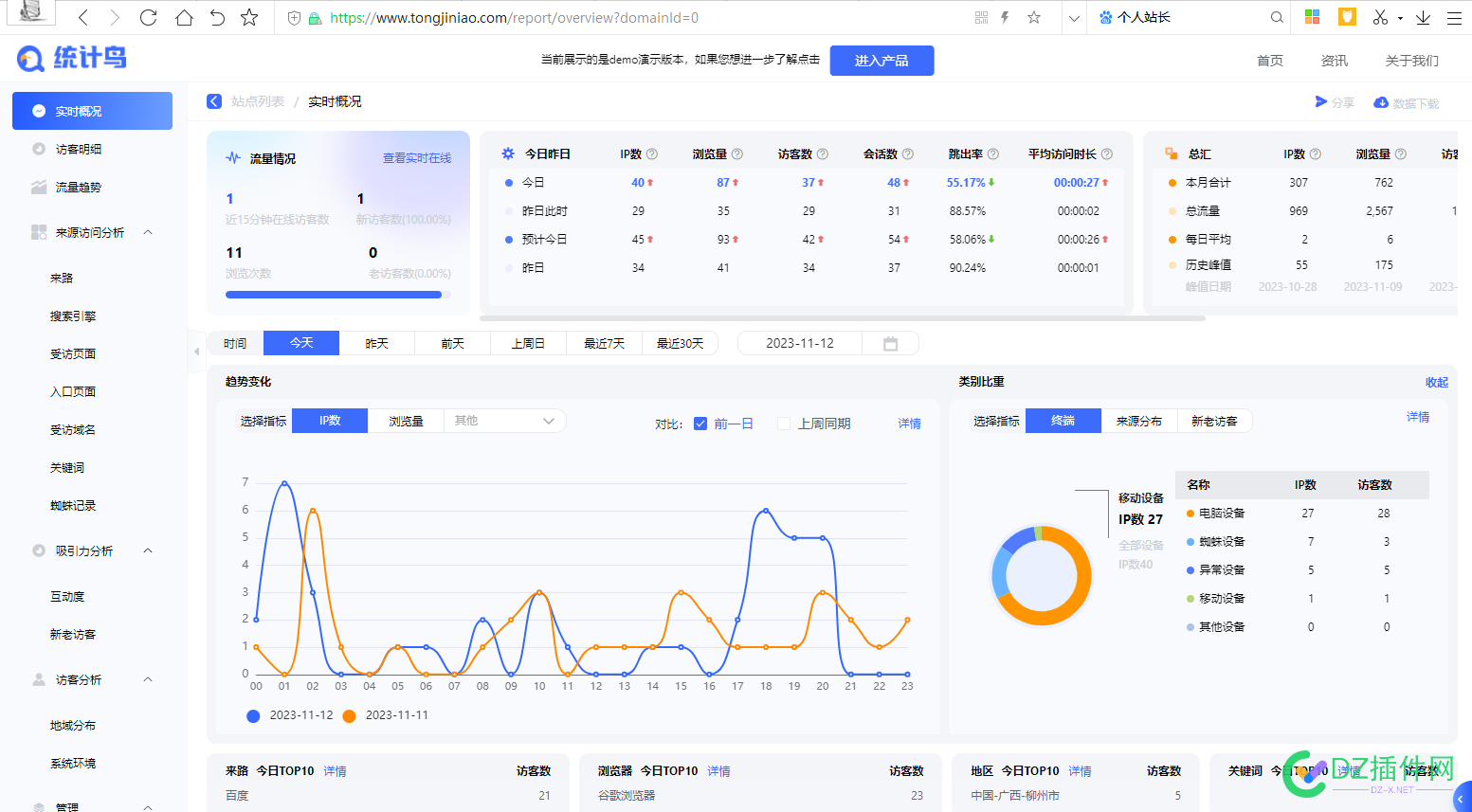Select the IP数 metric button
Image resolution: width=1472 pixels, height=812 pixels.
coord(330,421)
